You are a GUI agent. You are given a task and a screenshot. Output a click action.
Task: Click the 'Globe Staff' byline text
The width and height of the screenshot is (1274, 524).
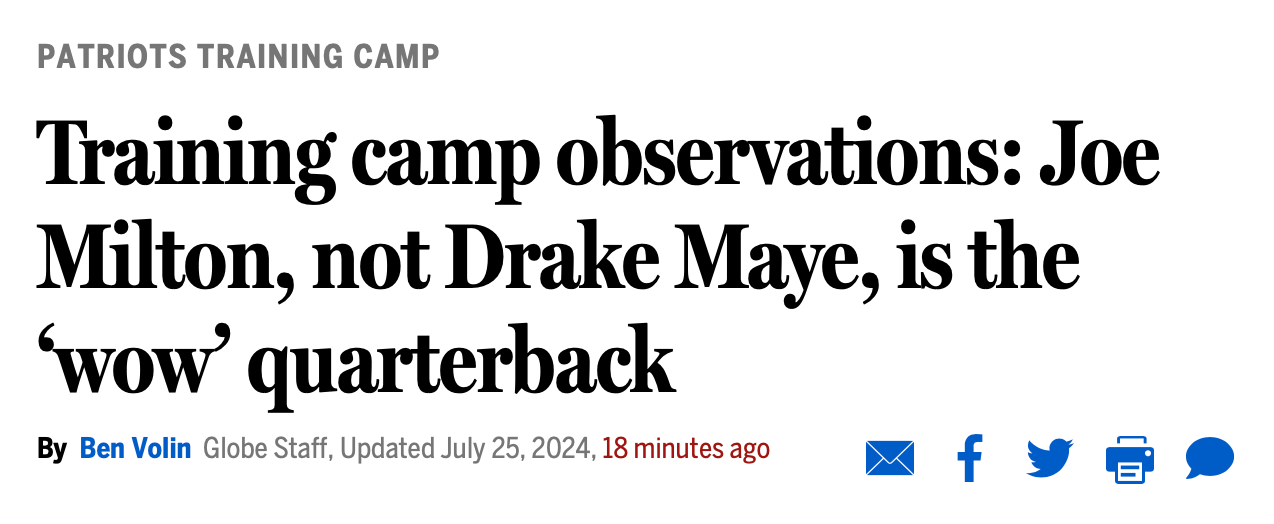265,449
